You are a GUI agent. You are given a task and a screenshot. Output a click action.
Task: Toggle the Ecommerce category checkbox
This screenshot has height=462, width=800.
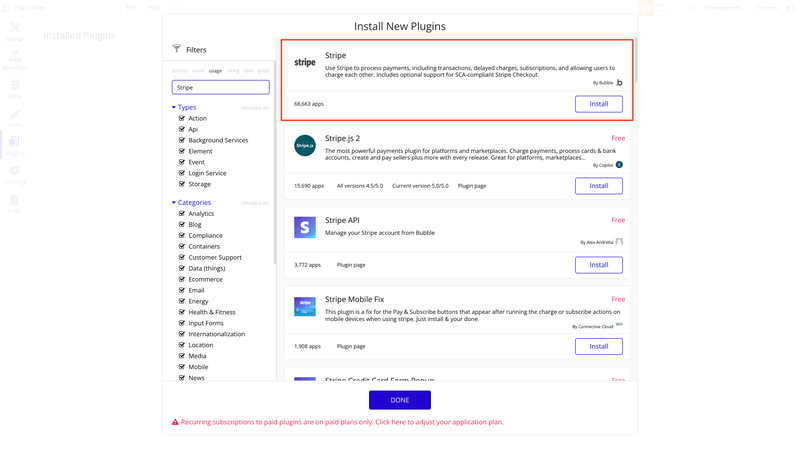[x=182, y=279]
